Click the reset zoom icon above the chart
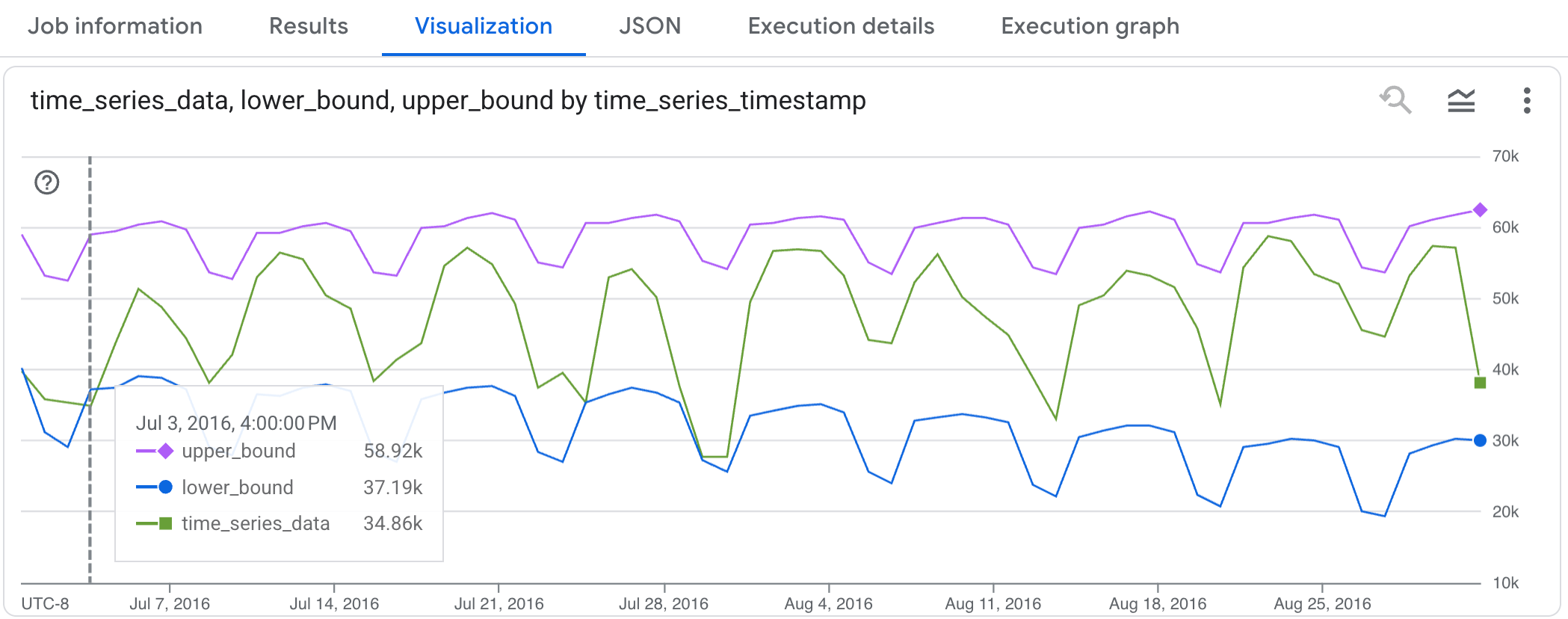Image resolution: width=1568 pixels, height=619 pixels. pos(1397,101)
